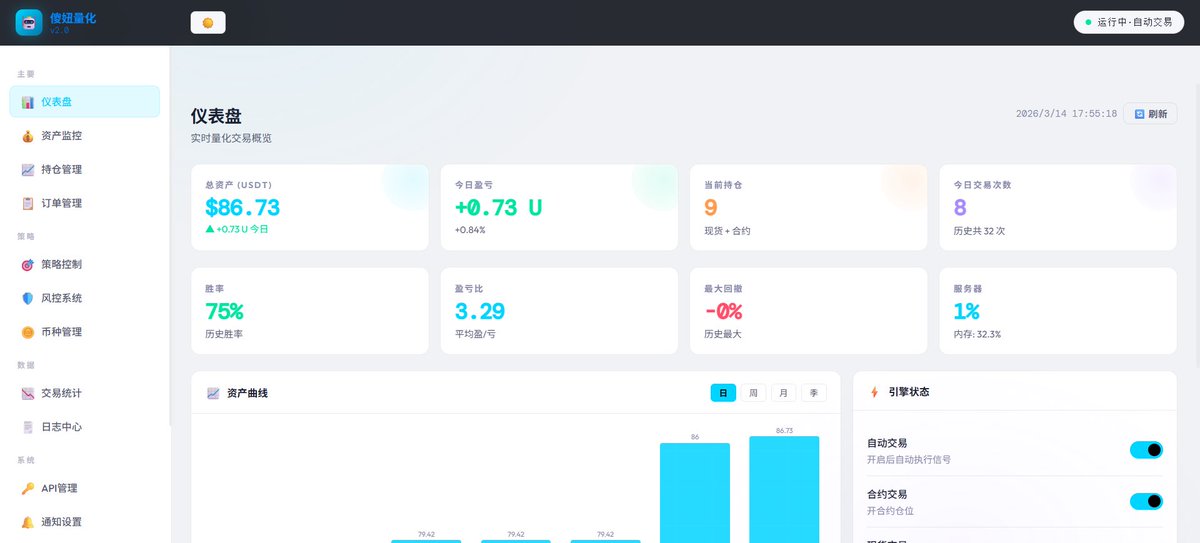Click the 历史共 32 次 text
The height and width of the screenshot is (543, 1200).
979,231
